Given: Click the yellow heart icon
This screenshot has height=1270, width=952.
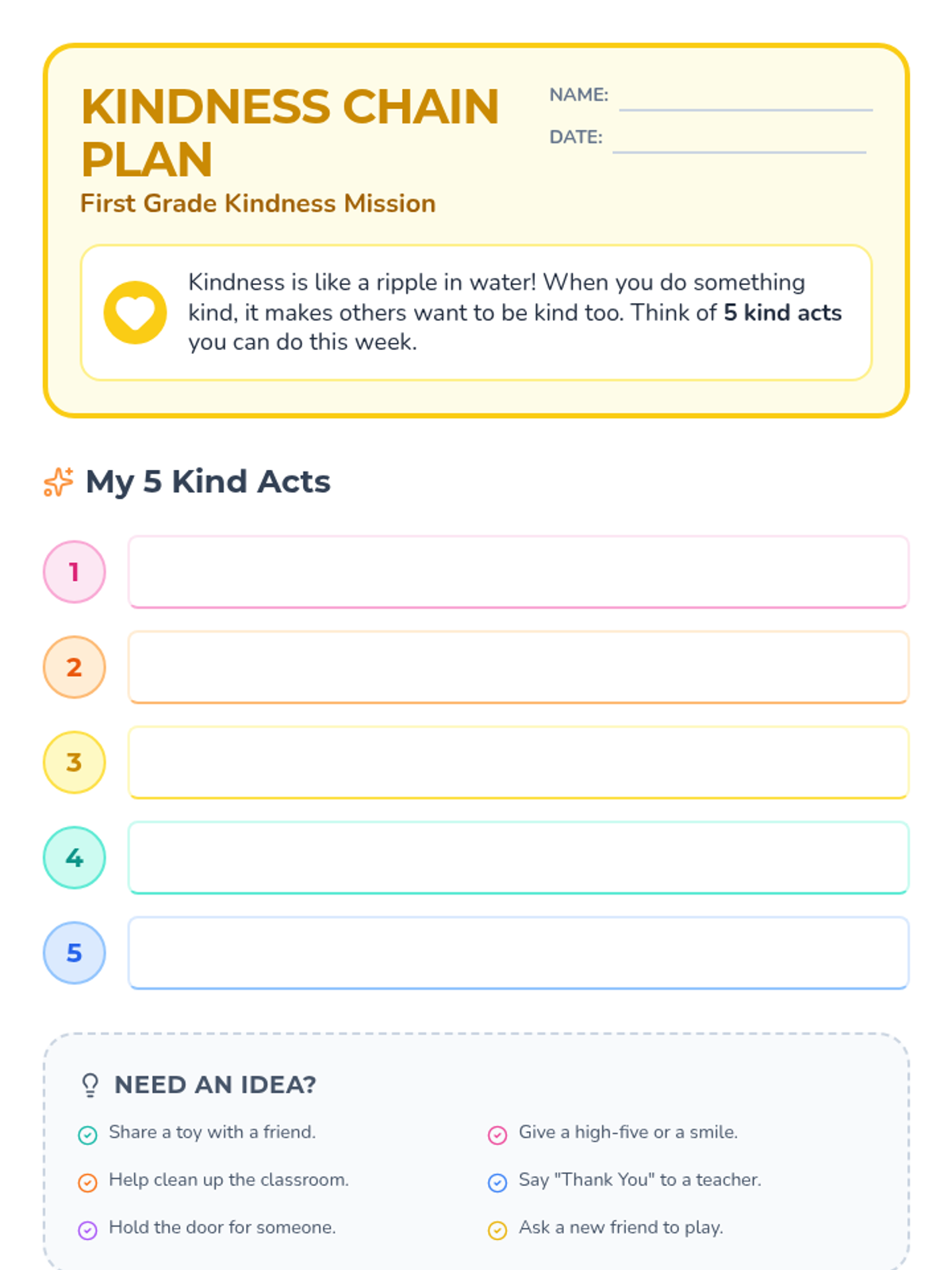Looking at the screenshot, I should click(x=135, y=313).
